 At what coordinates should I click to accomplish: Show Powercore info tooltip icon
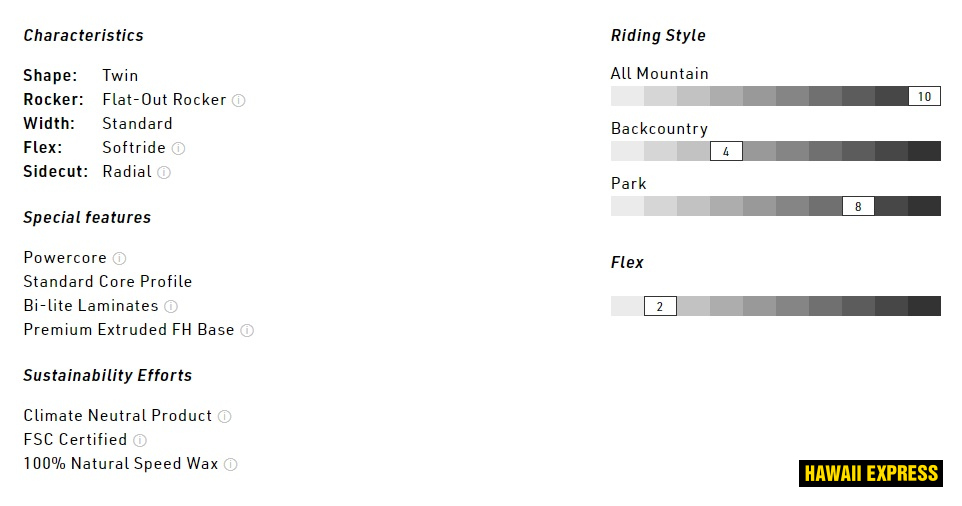[119, 258]
